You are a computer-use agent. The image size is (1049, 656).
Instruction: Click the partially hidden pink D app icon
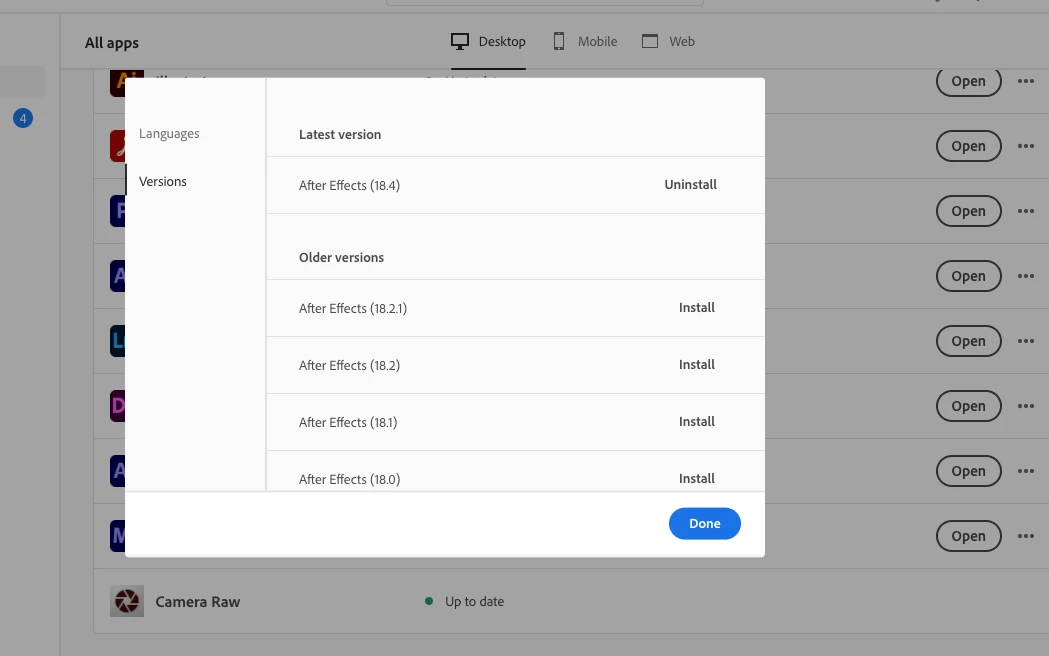[x=118, y=405]
